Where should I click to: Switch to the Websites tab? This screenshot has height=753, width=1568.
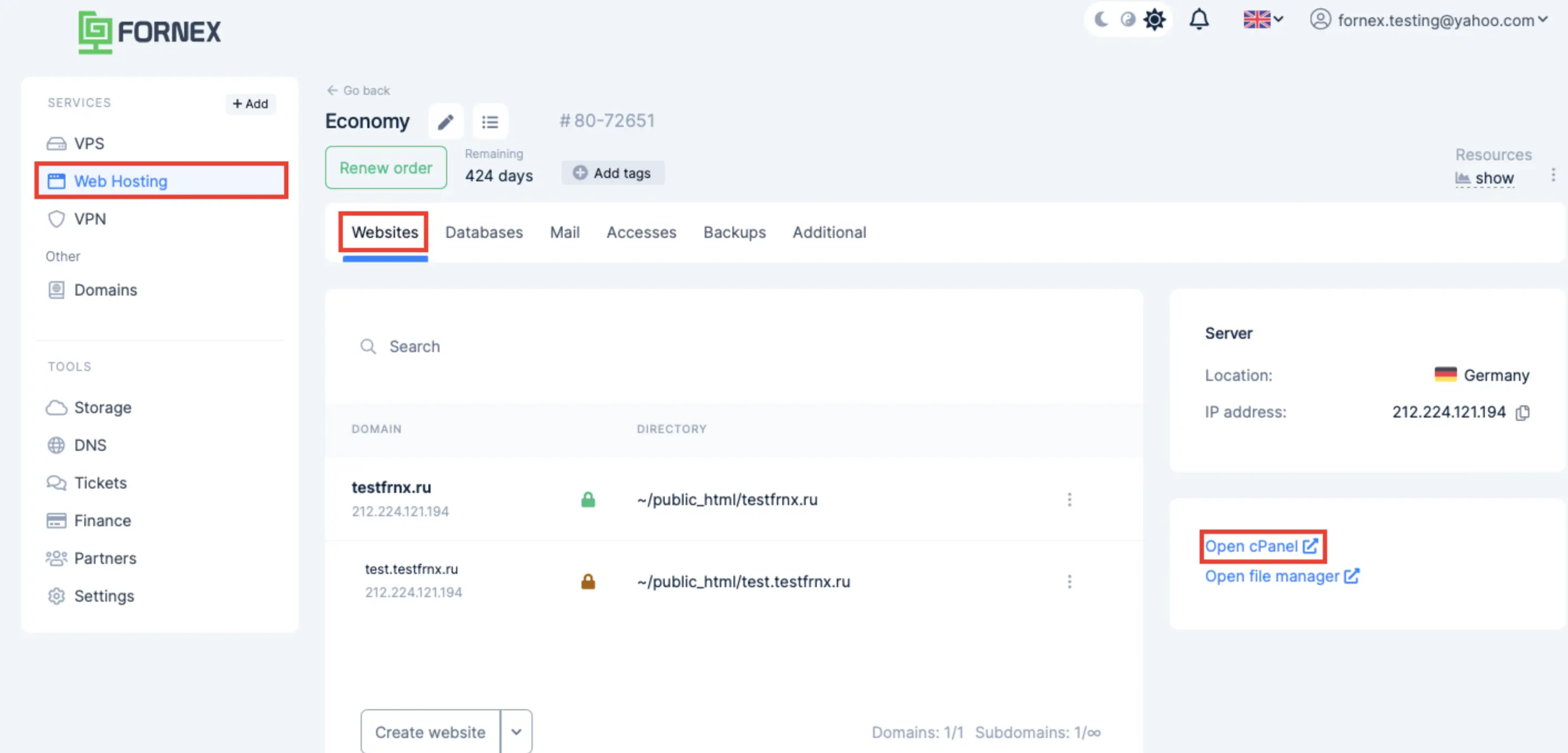click(x=385, y=232)
